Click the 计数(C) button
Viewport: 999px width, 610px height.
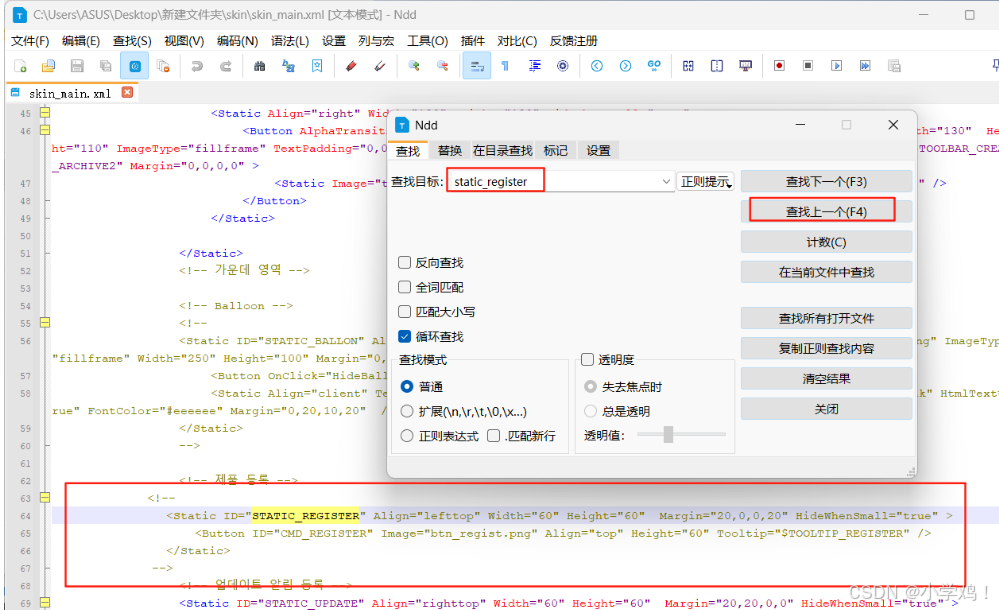click(826, 242)
